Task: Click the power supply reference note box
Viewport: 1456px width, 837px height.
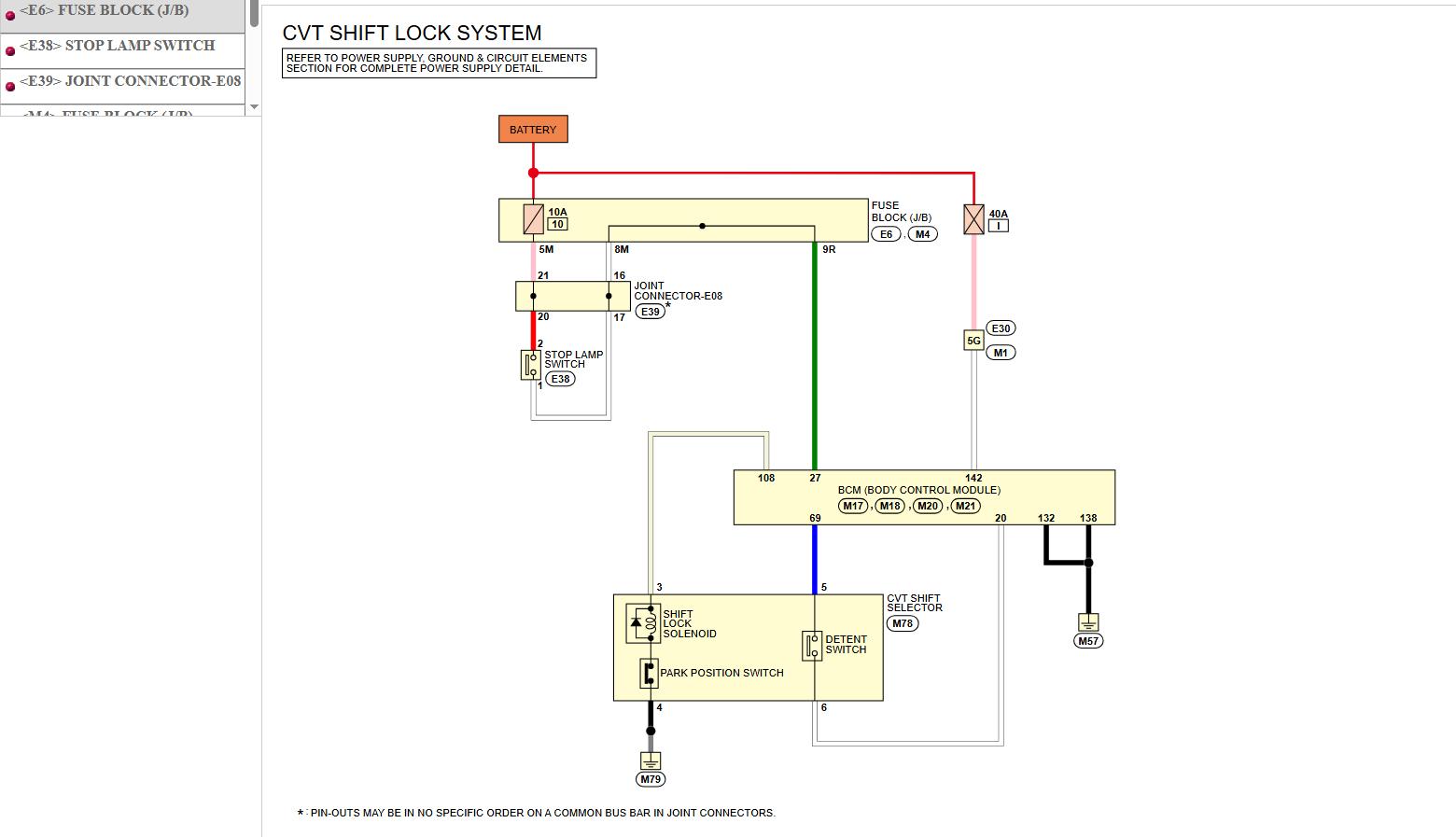Action: [439, 63]
